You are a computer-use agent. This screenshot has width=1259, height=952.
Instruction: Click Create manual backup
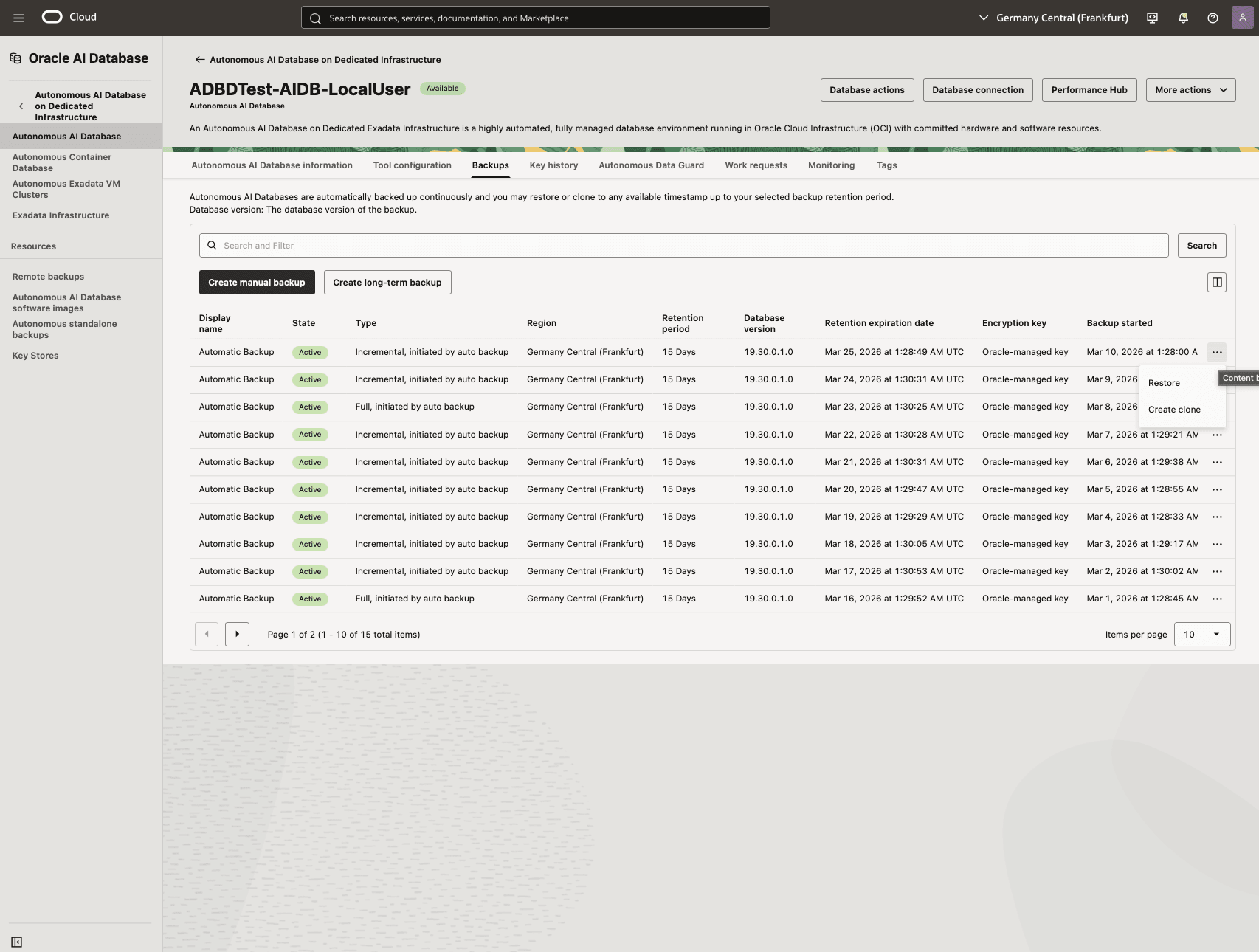tap(257, 282)
